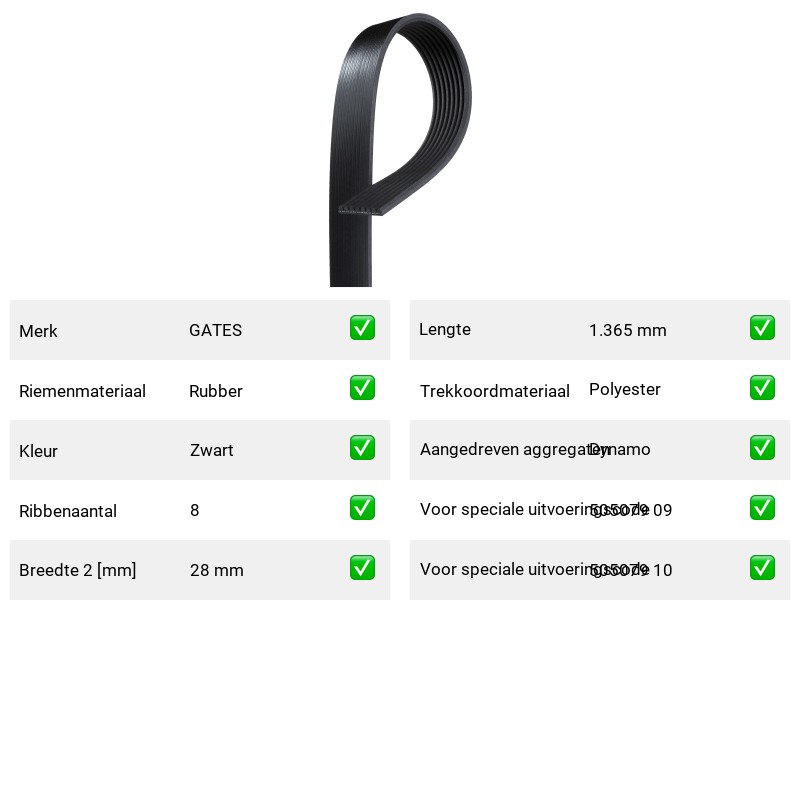This screenshot has width=800, height=800.
Task: Click the checkmark beside Polyester
Action: click(x=762, y=388)
